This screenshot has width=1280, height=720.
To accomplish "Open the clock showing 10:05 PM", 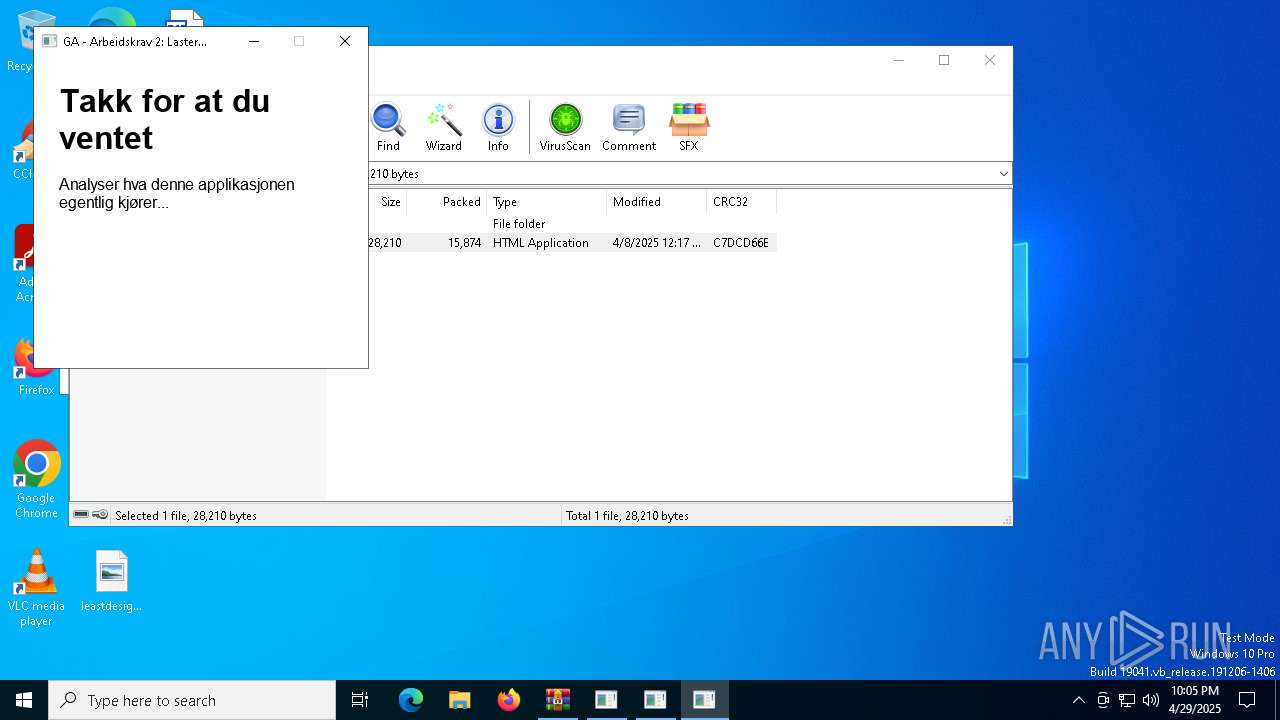I will coord(1195,700).
